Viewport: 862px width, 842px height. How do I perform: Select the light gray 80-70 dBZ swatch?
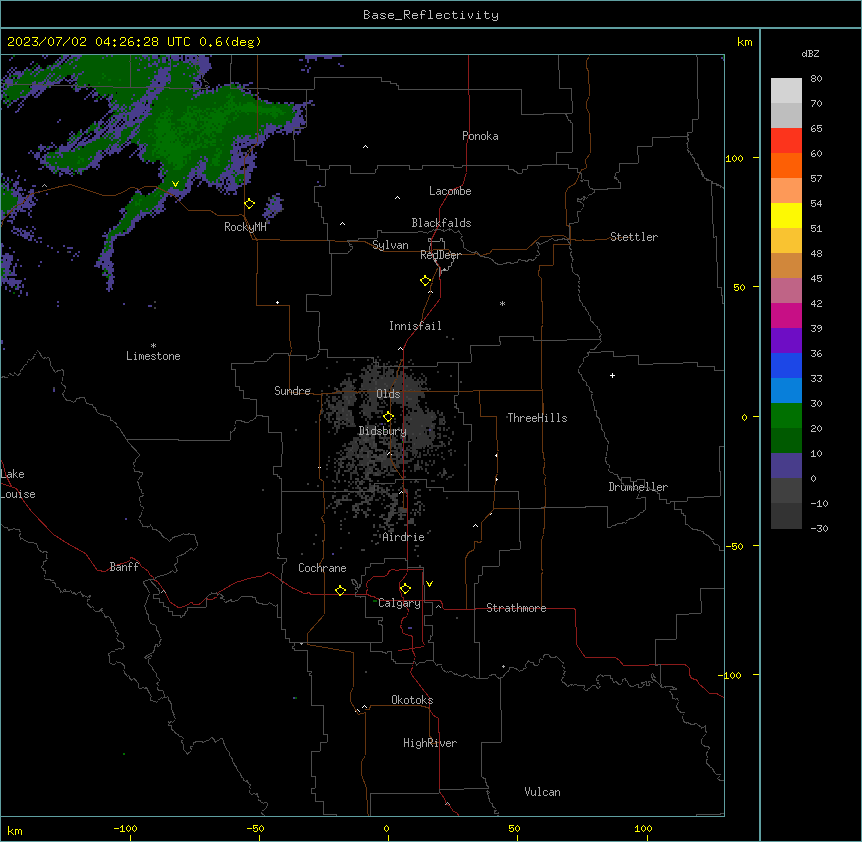click(x=786, y=91)
